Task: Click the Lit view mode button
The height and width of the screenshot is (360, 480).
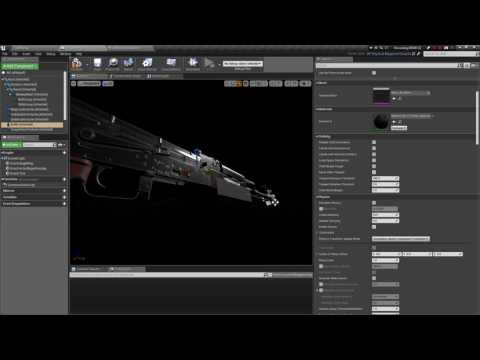Action: pyautogui.click(x=108, y=84)
